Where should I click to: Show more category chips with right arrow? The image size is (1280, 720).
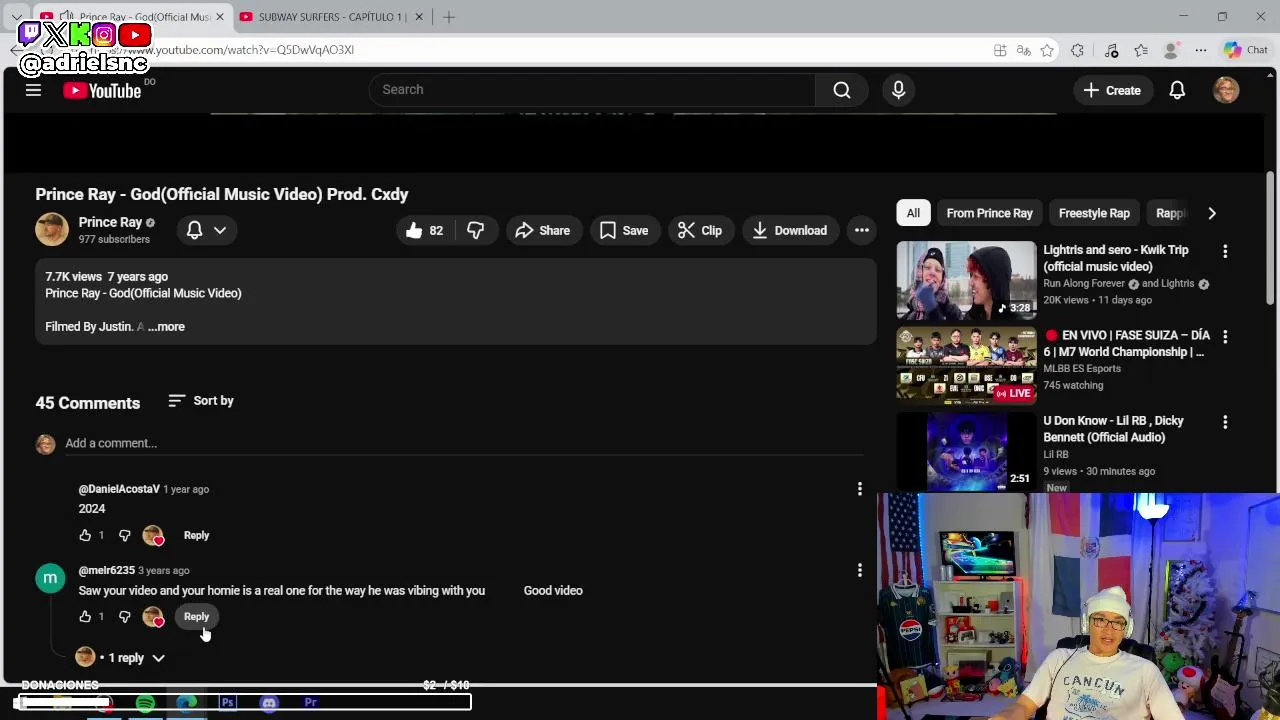point(1211,213)
